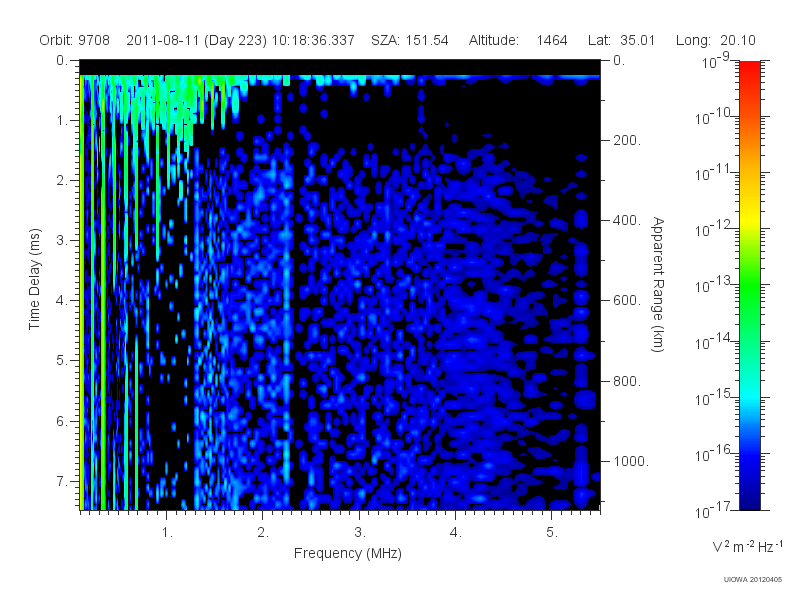This screenshot has width=800, height=600.
Task: Click the colorbar label '10⁻¹²'
Action: click(713, 229)
